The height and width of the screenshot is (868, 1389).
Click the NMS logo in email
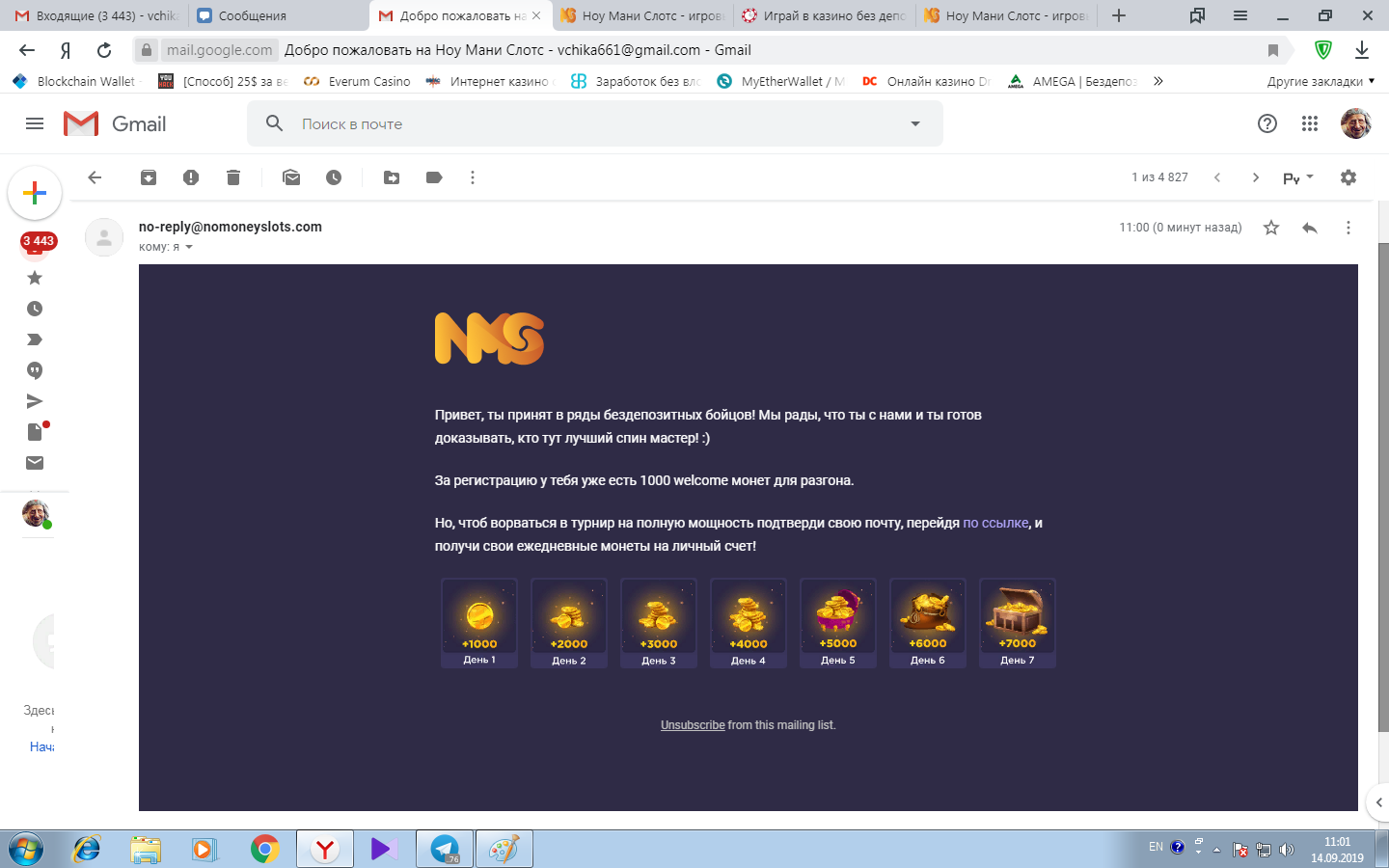489,339
